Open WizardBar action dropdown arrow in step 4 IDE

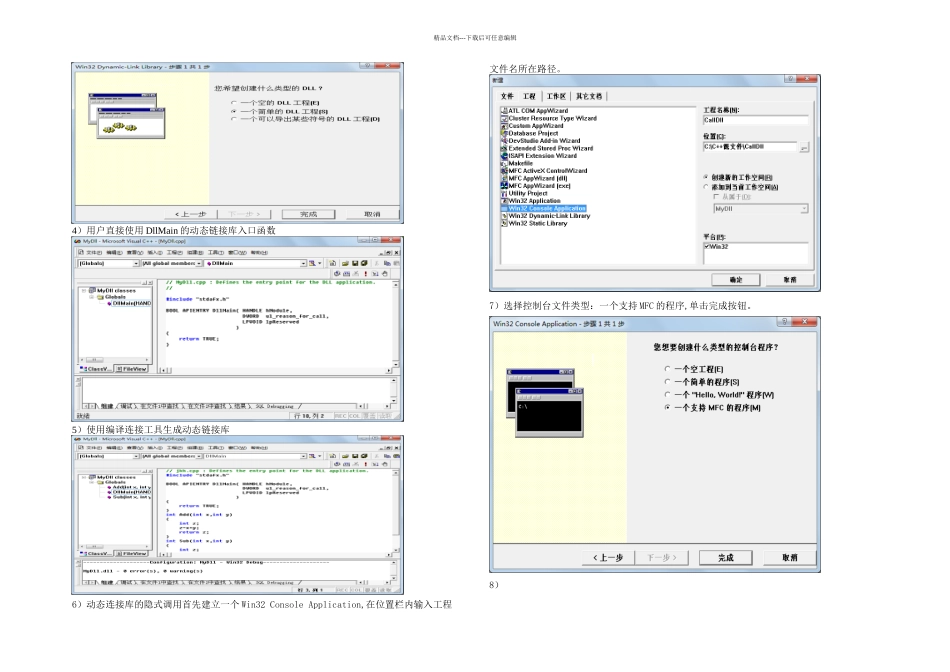coord(319,263)
